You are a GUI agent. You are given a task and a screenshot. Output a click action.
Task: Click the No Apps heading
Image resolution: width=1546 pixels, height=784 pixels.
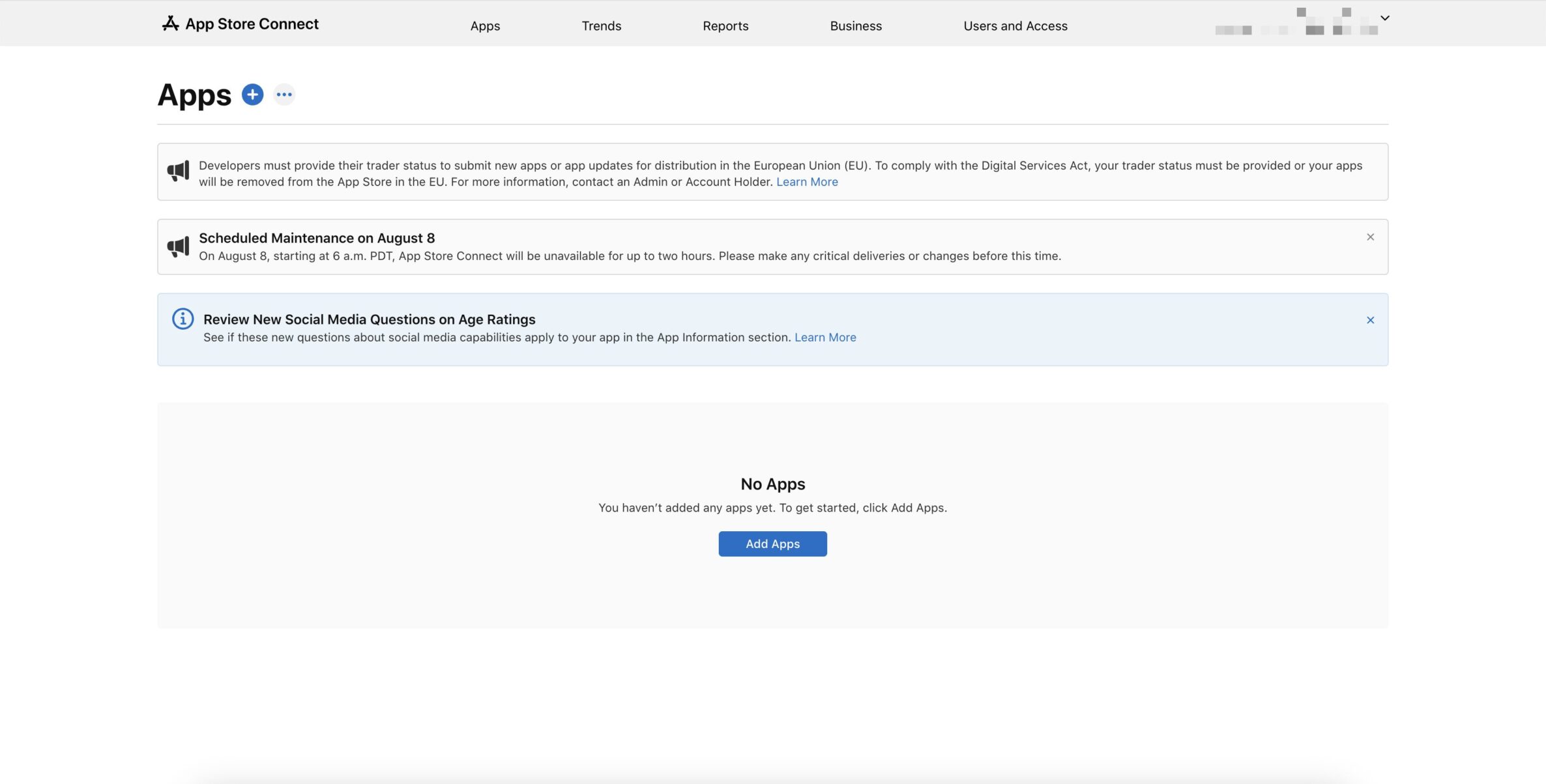pos(772,484)
